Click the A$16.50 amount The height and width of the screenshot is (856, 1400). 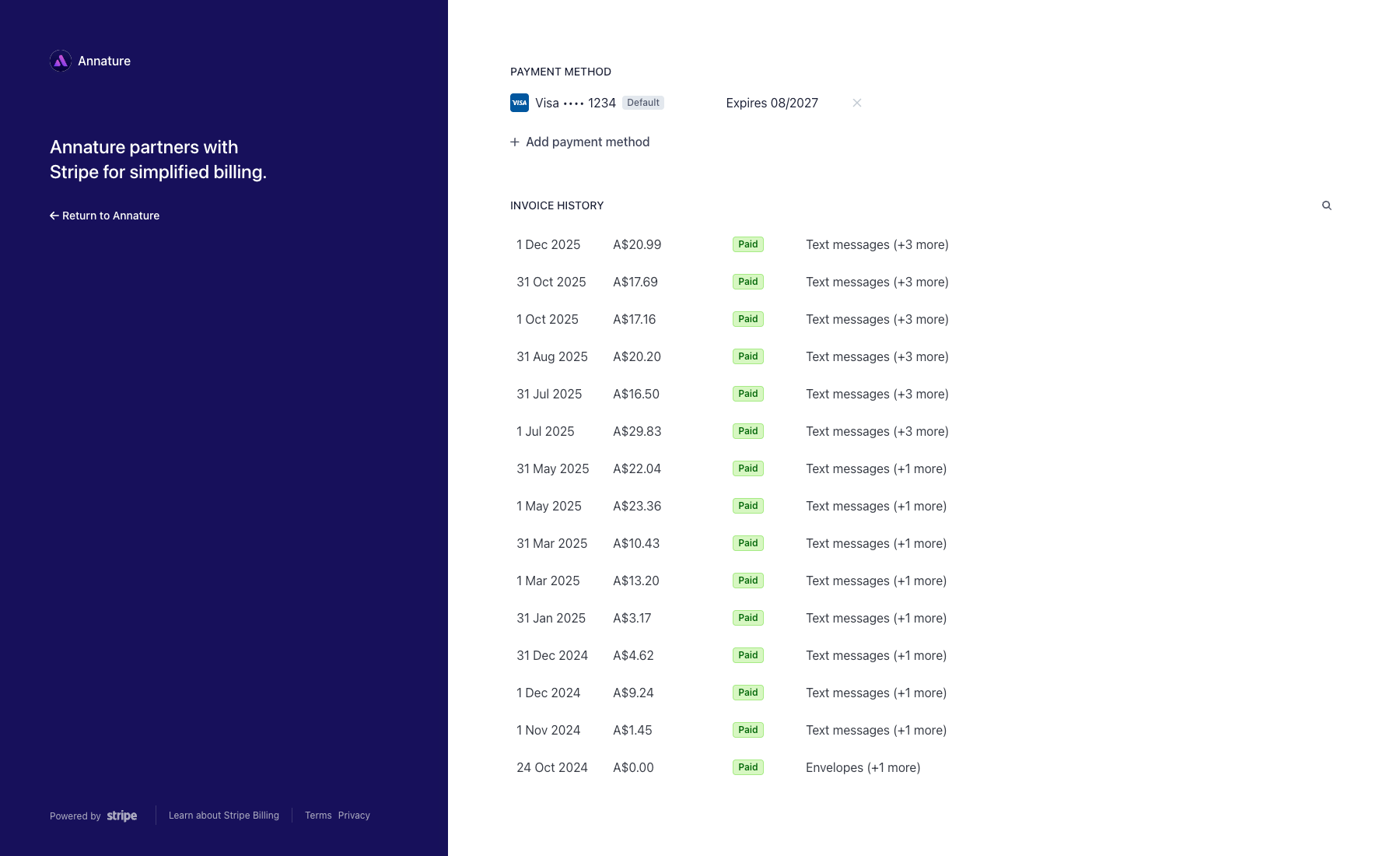point(636,394)
